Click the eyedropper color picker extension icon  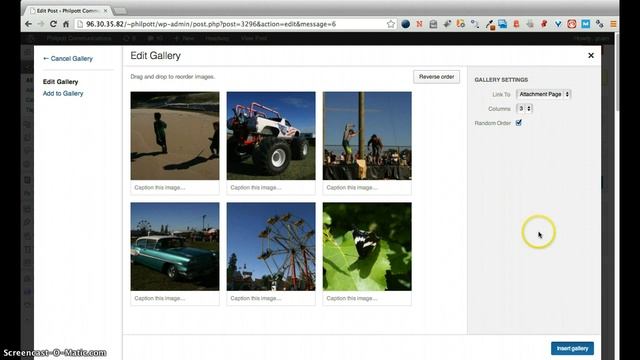click(x=490, y=24)
